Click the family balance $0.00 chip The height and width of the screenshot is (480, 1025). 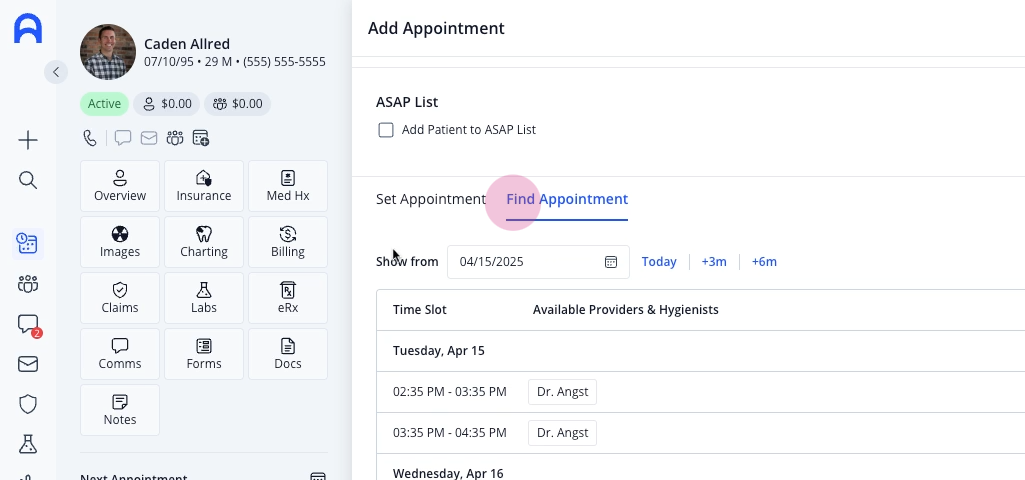[237, 104]
